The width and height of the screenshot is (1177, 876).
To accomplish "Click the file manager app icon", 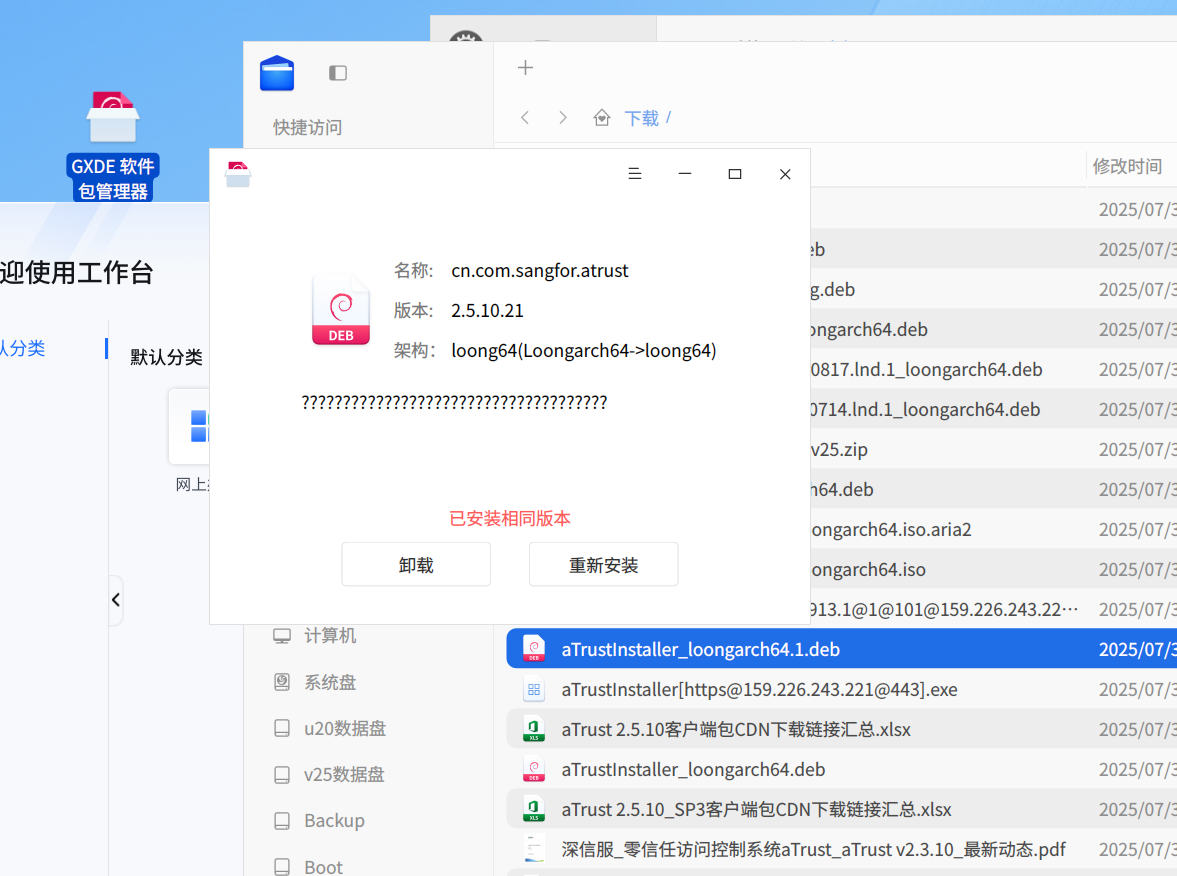I will 277,73.
